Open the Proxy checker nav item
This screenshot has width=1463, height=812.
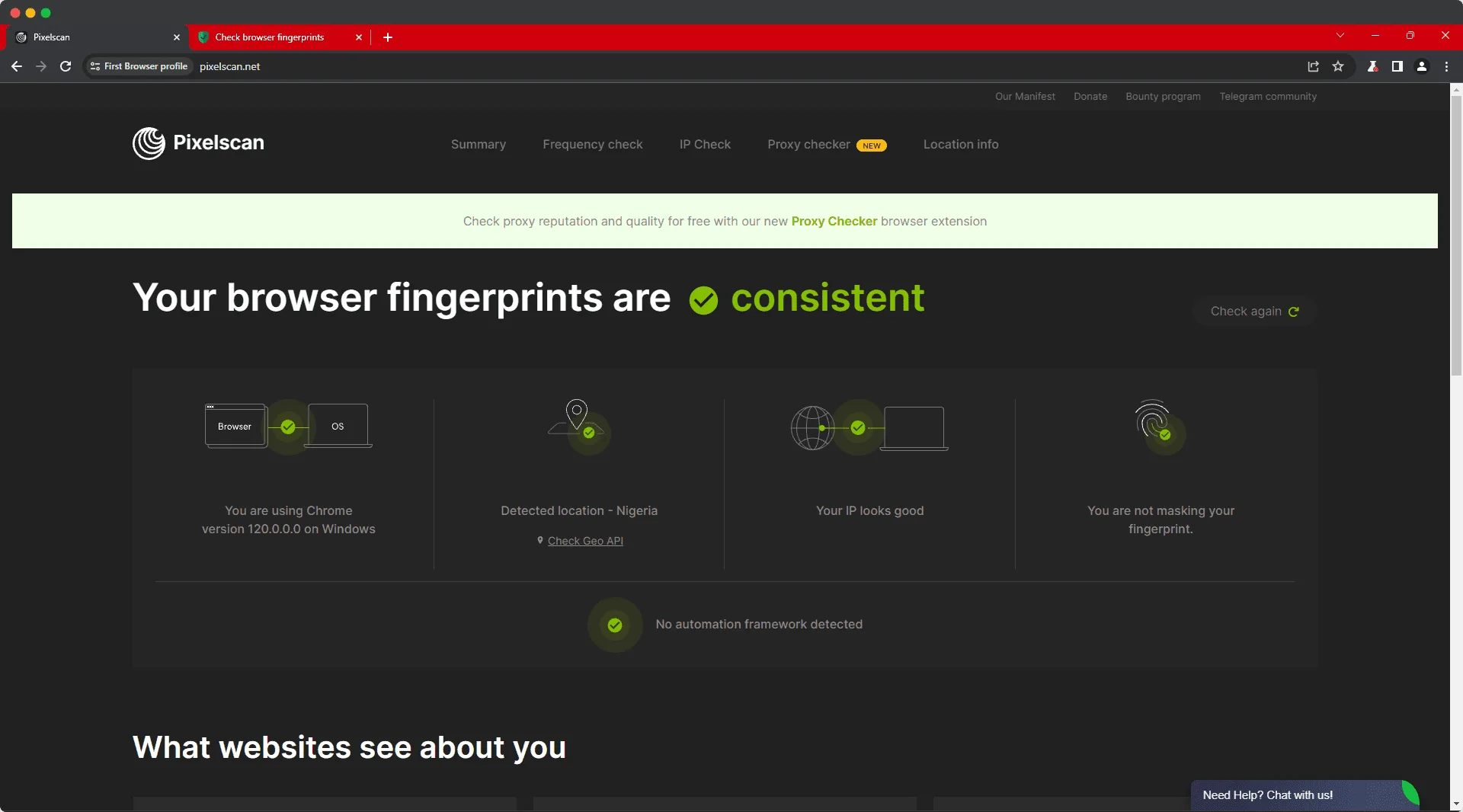click(808, 145)
